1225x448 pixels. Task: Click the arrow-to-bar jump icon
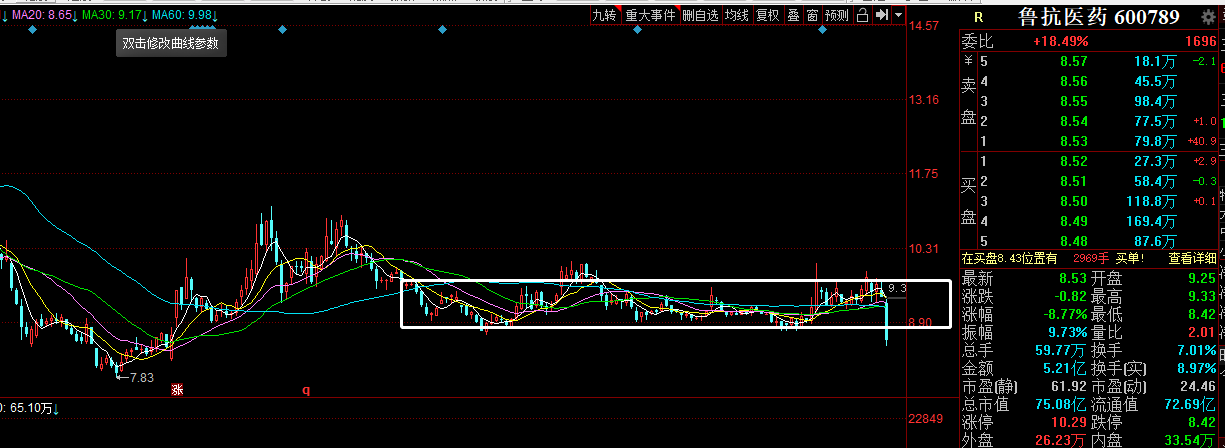pos(882,15)
